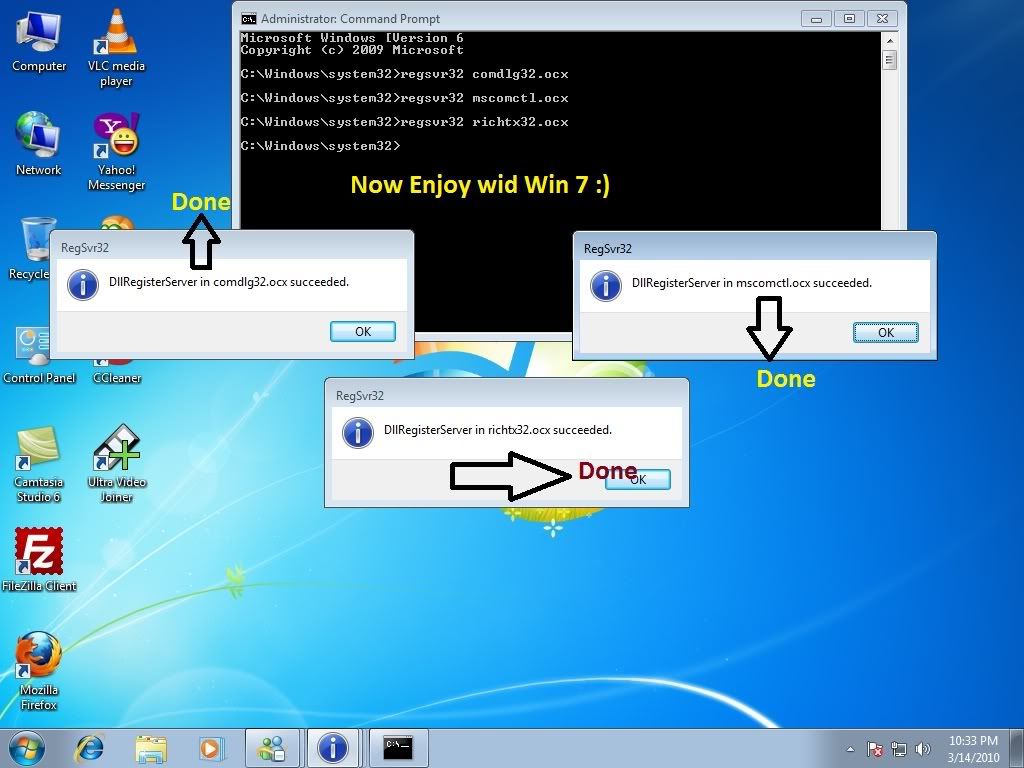Open the volume control in the system tray

[x=923, y=748]
